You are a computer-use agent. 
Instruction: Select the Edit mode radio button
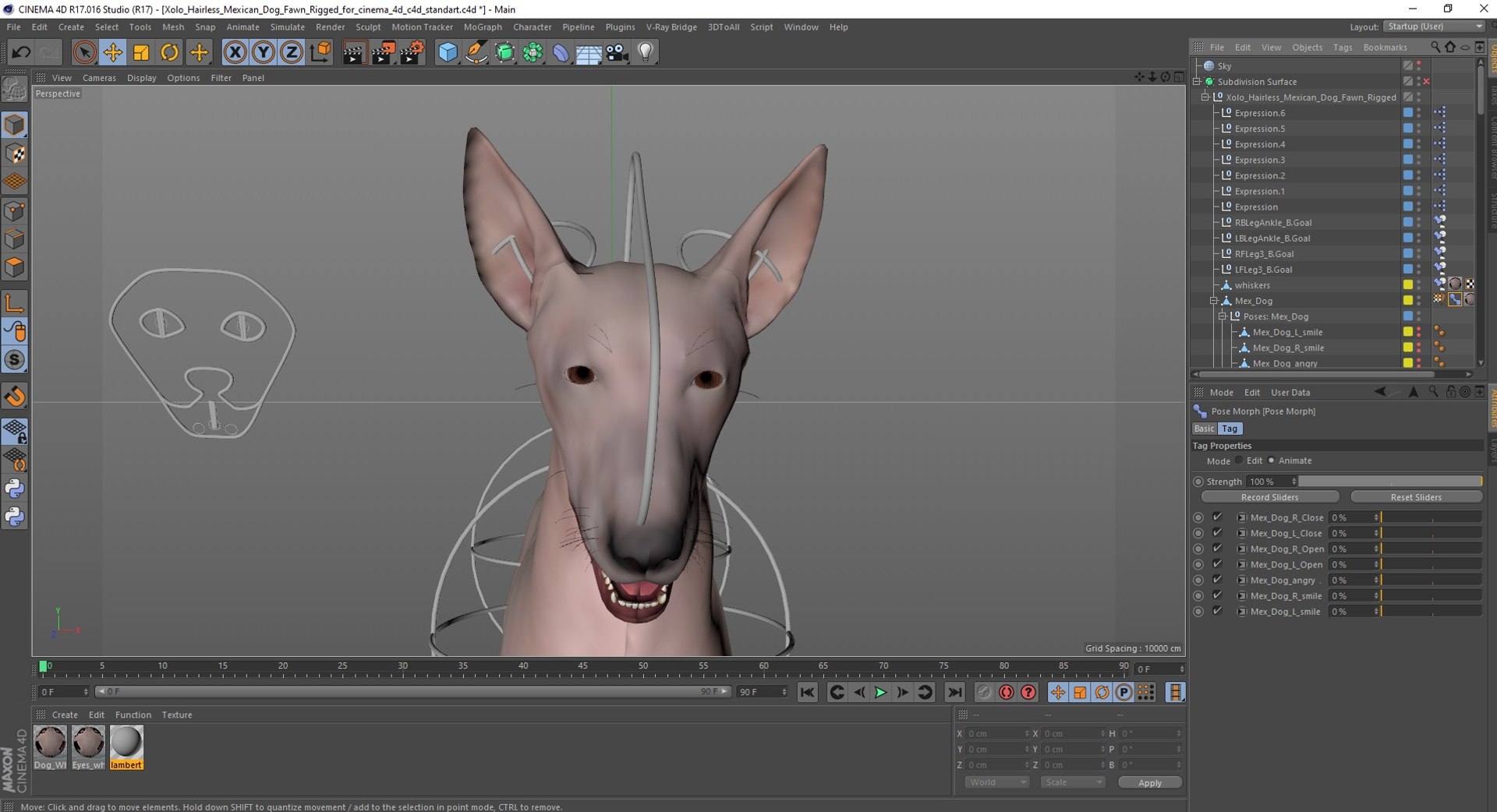pos(1239,461)
